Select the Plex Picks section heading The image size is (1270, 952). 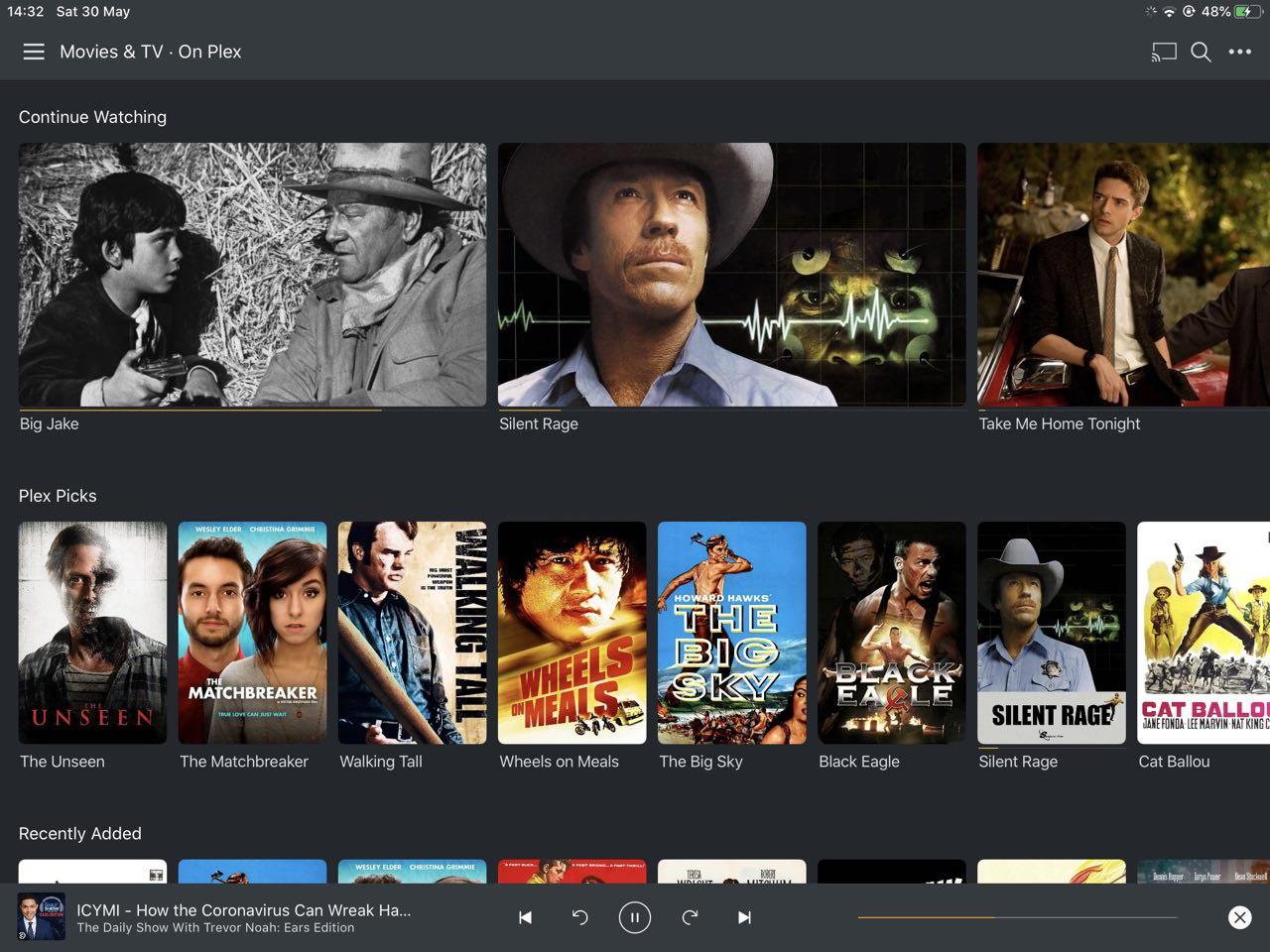click(58, 496)
